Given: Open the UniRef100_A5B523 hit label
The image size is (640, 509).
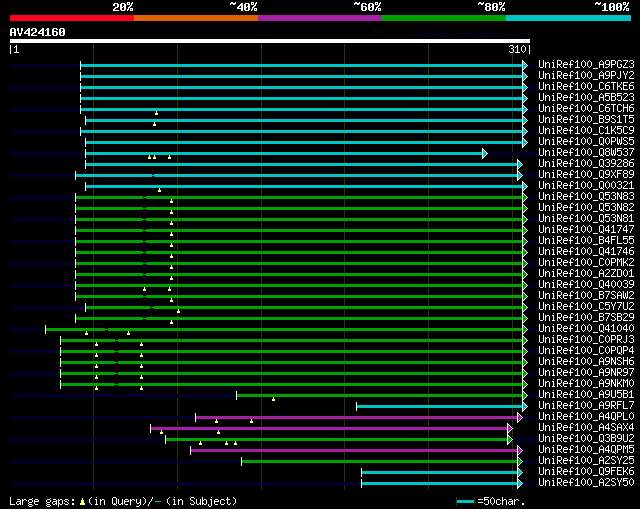Looking at the screenshot, I should click(586, 98).
